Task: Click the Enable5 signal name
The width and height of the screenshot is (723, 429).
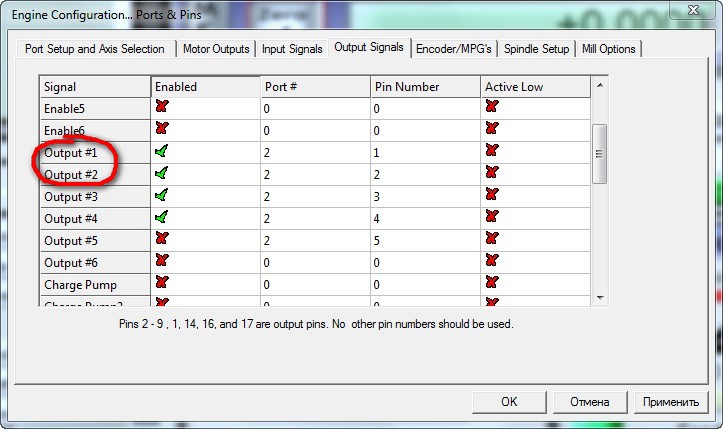Action: coord(64,109)
